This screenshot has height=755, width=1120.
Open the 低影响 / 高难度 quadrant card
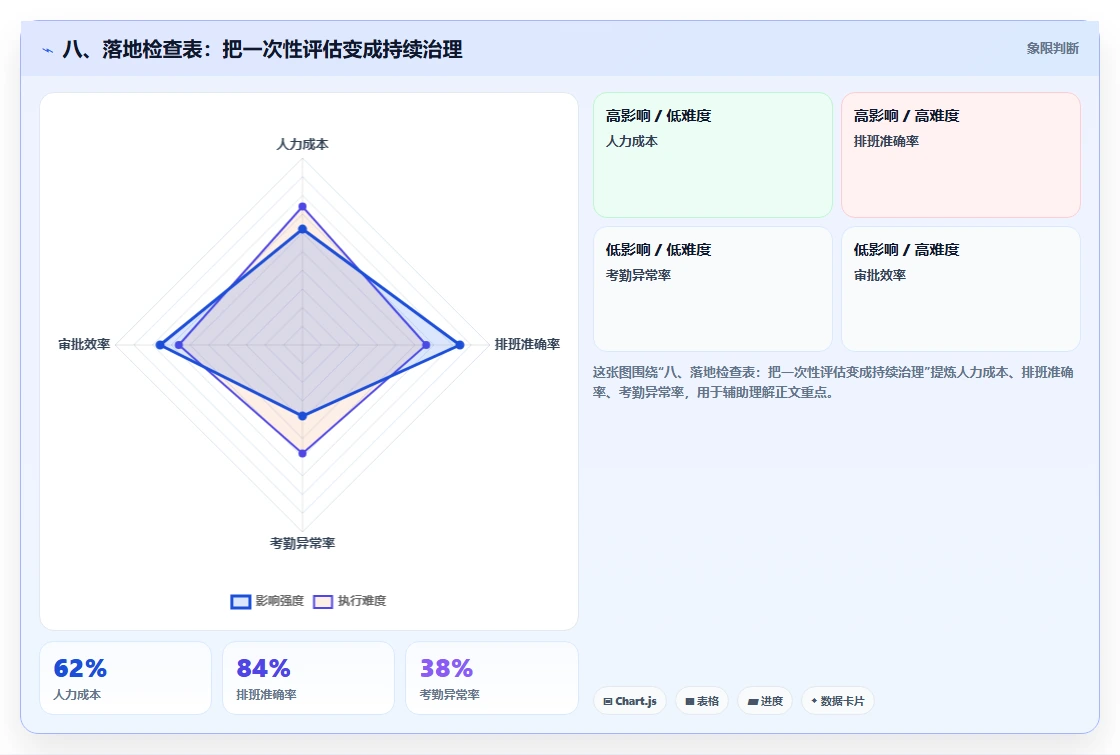(961, 289)
